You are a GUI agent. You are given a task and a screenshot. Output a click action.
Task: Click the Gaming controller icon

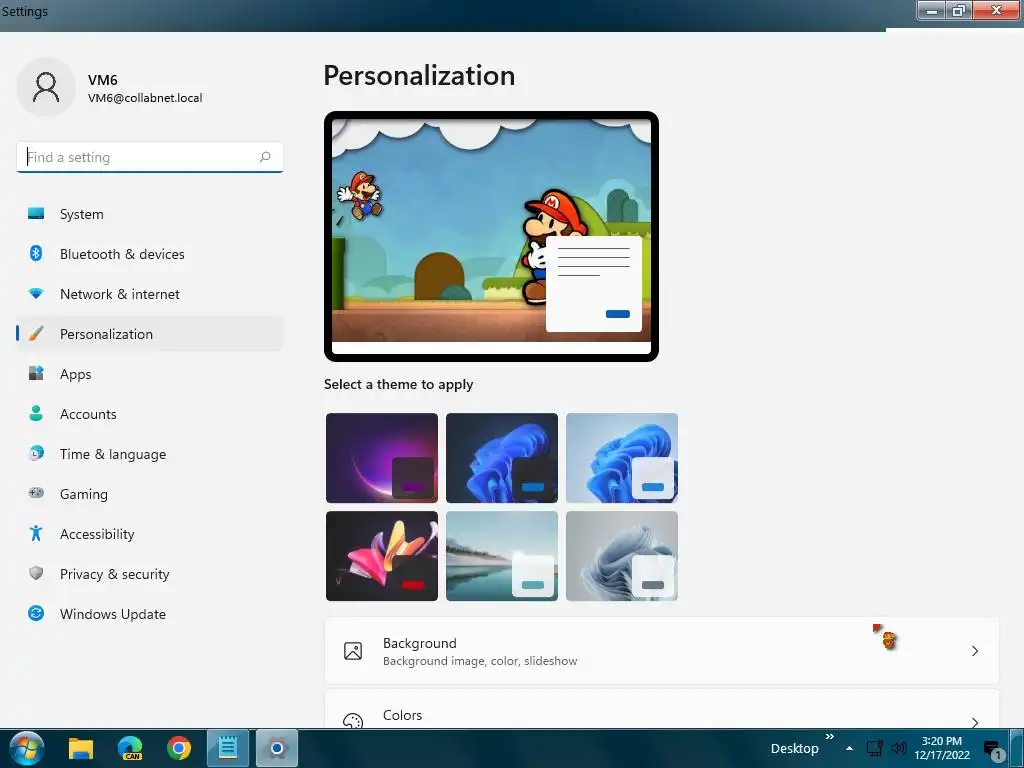coord(36,493)
